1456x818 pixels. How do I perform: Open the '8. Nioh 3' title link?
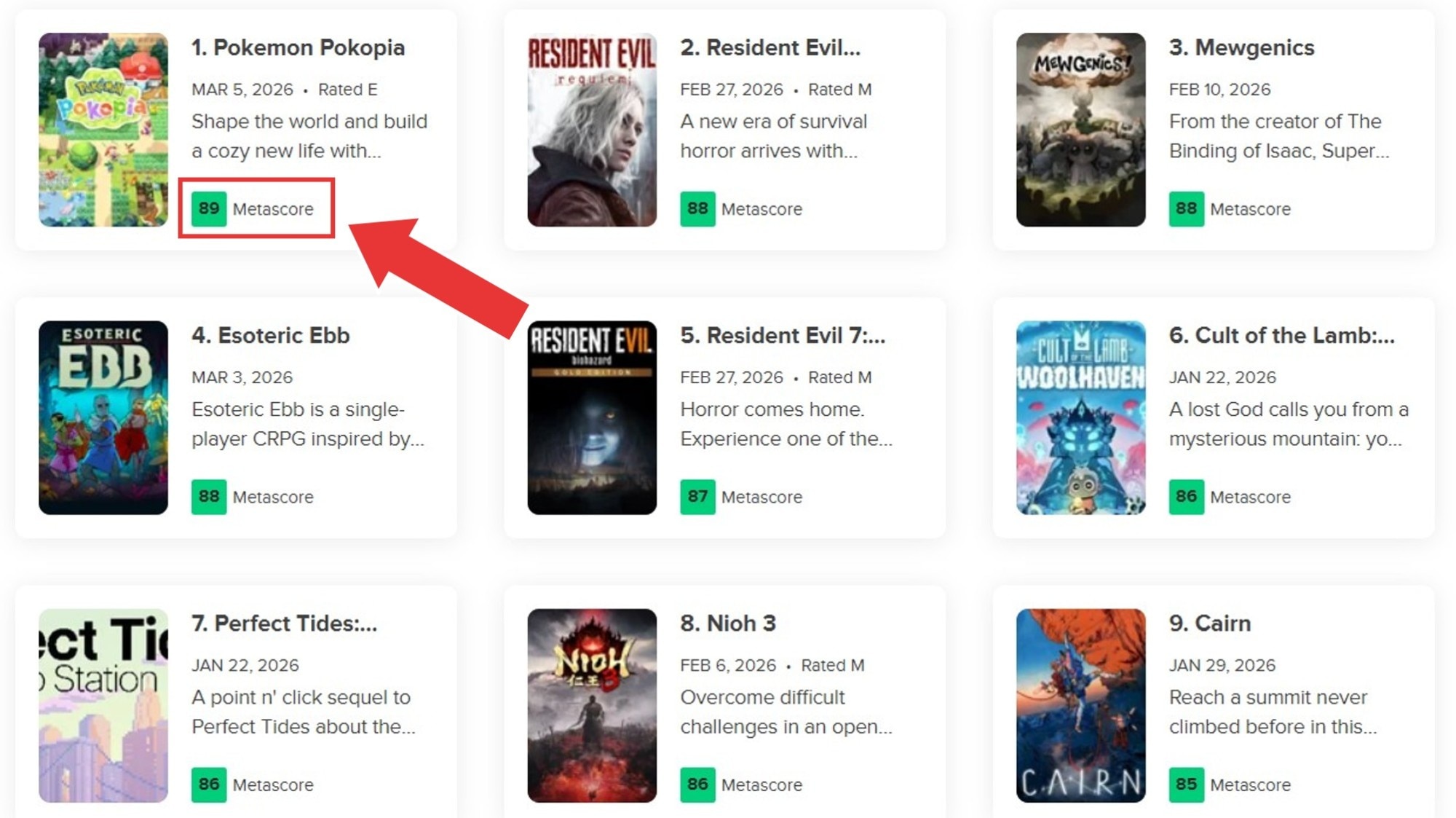(x=728, y=624)
